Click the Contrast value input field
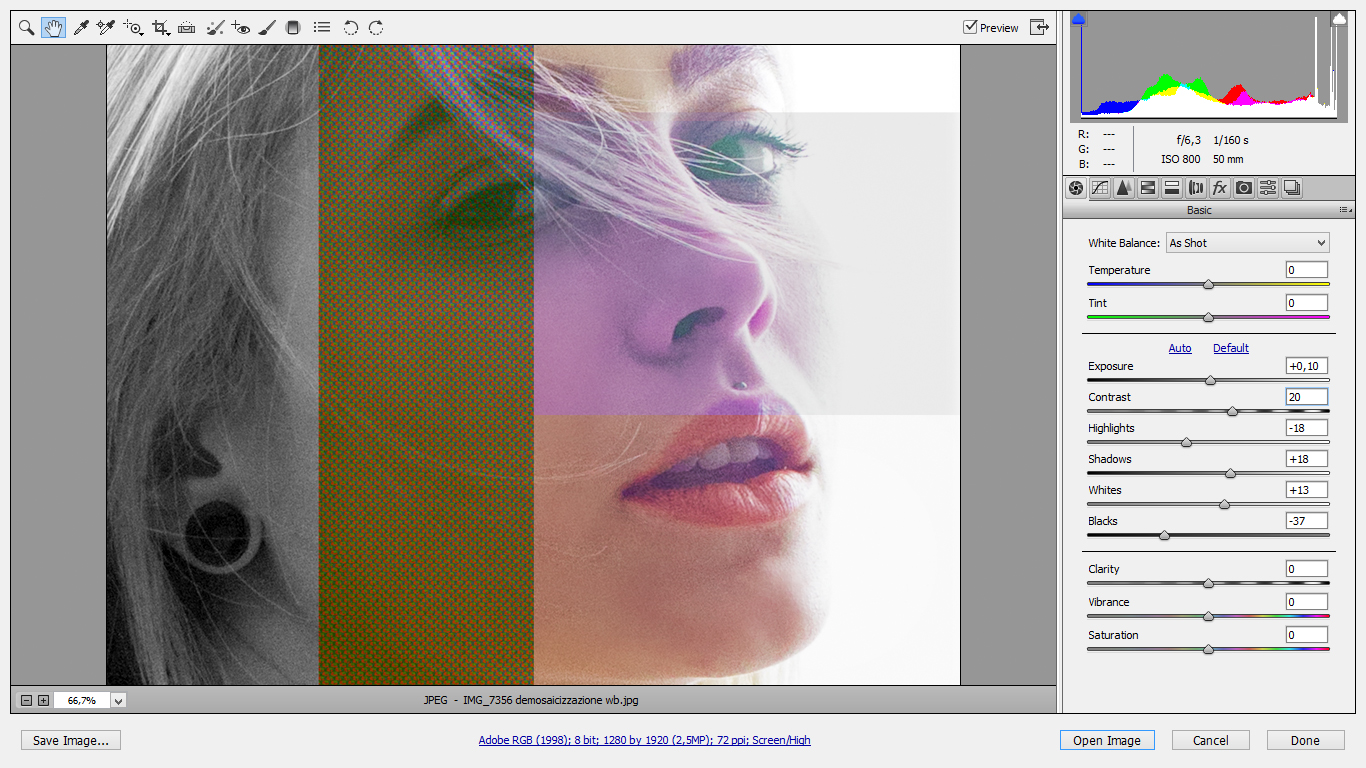The height and width of the screenshot is (768, 1366). click(1306, 397)
